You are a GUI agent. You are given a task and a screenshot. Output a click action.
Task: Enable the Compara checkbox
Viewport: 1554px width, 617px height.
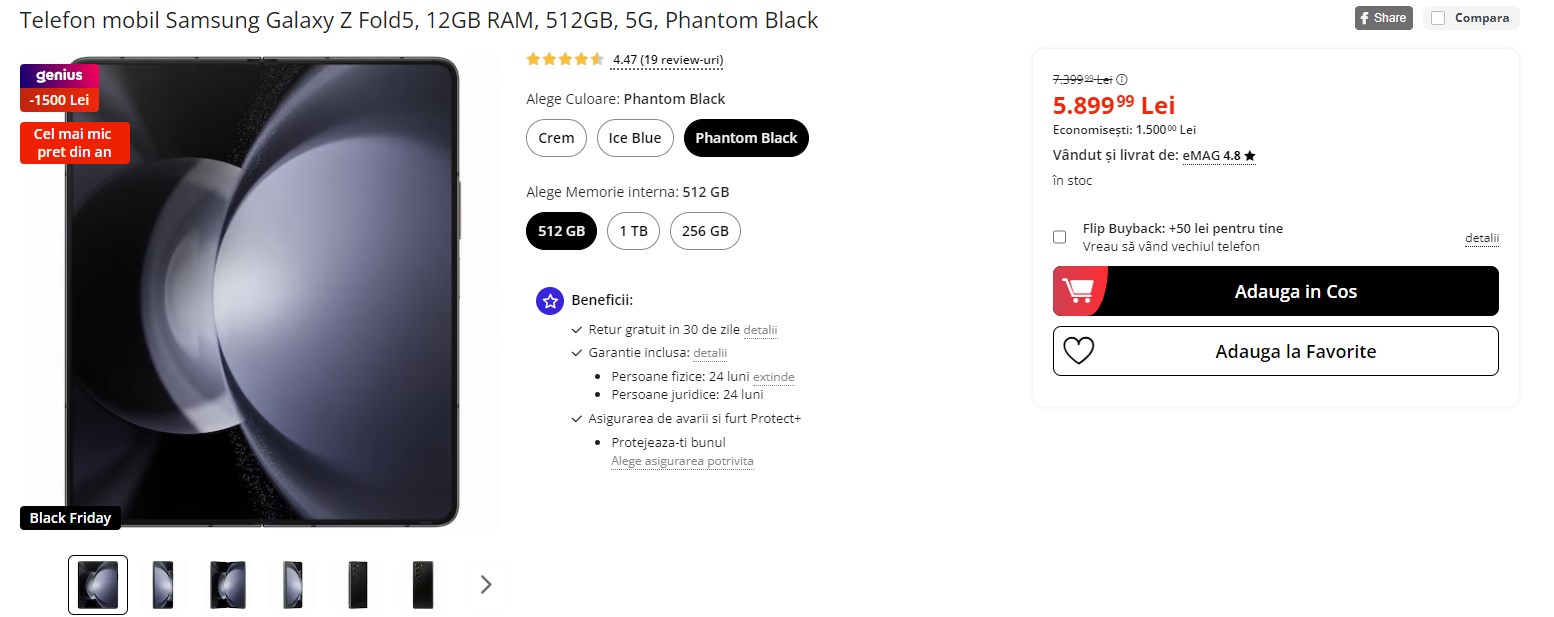pyautogui.click(x=1437, y=17)
